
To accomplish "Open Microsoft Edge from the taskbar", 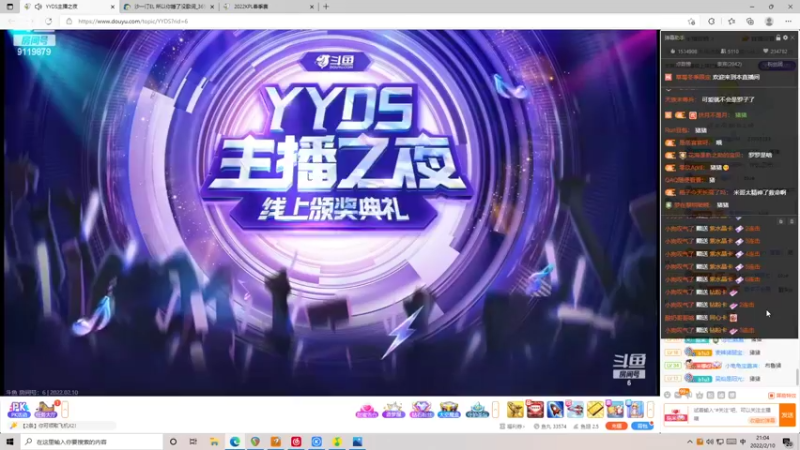I will (x=235, y=441).
